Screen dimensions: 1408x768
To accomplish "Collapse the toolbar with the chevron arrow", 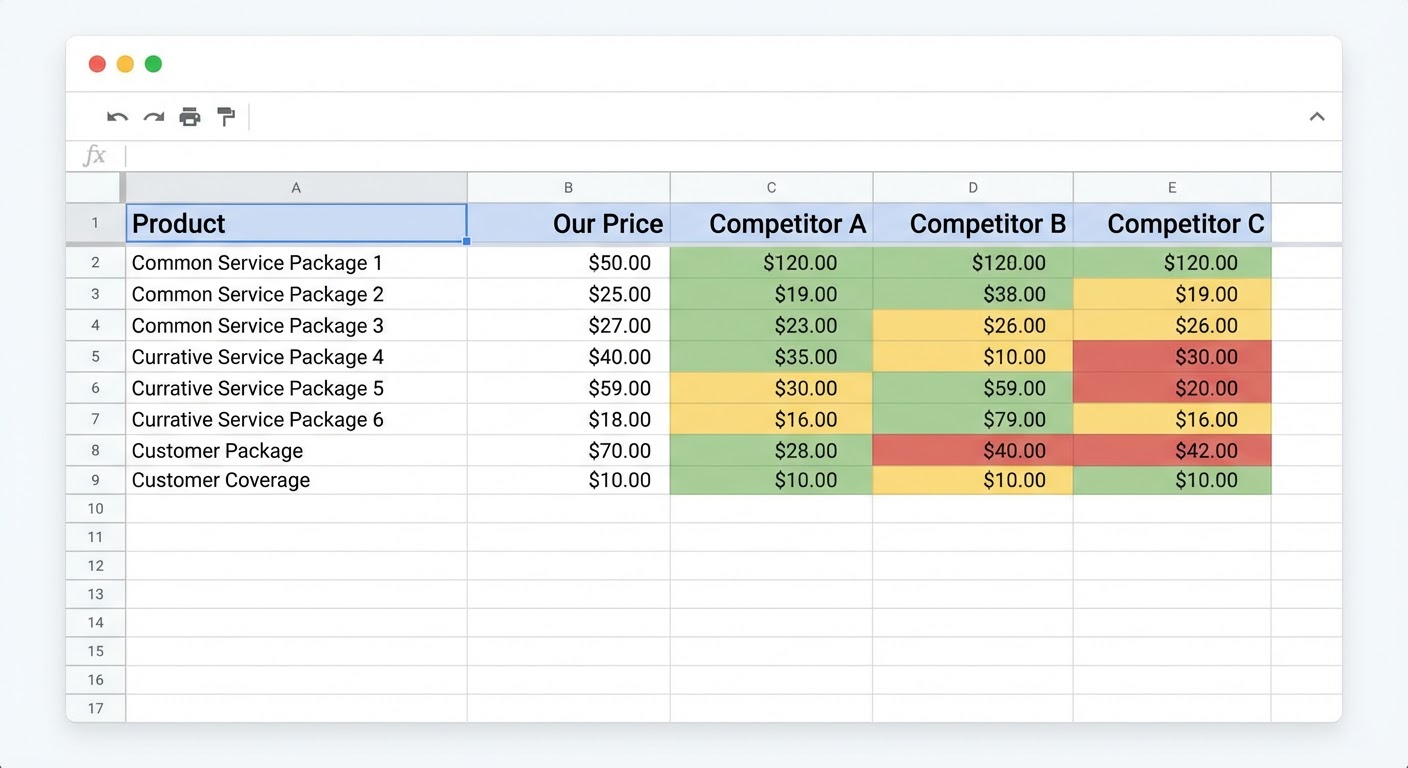I will (1317, 117).
